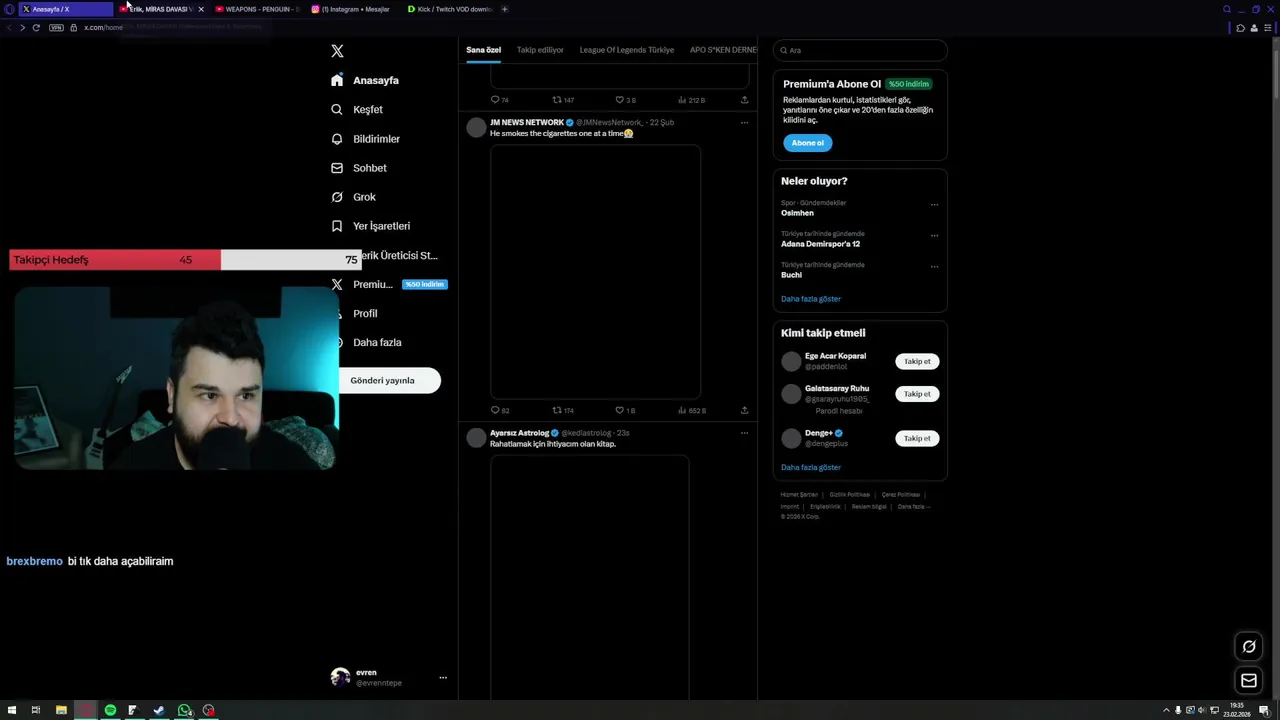The height and width of the screenshot is (720, 1280).
Task: Click the Abone ol premium button
Action: tap(807, 143)
